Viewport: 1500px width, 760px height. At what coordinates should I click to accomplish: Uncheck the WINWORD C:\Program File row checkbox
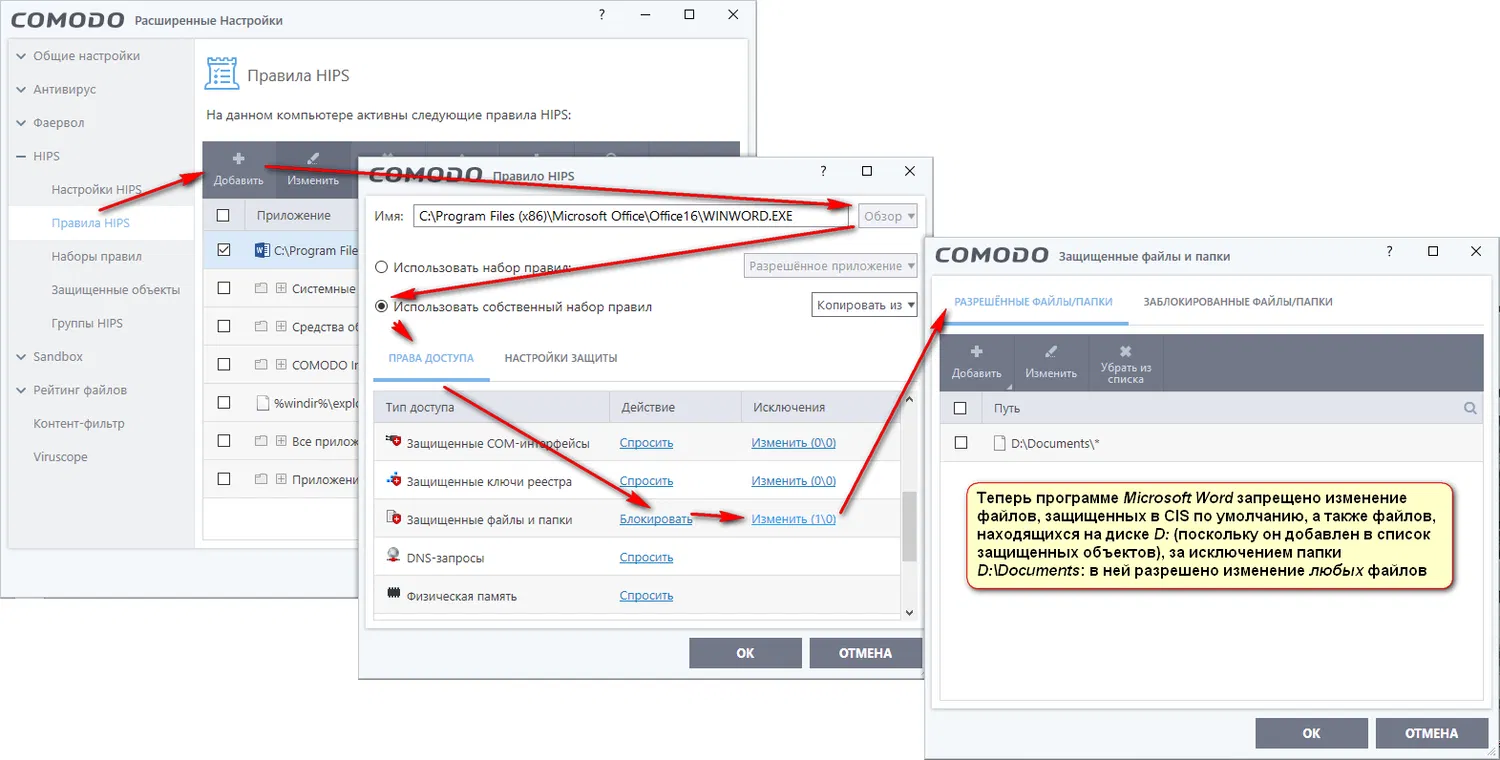(x=223, y=250)
